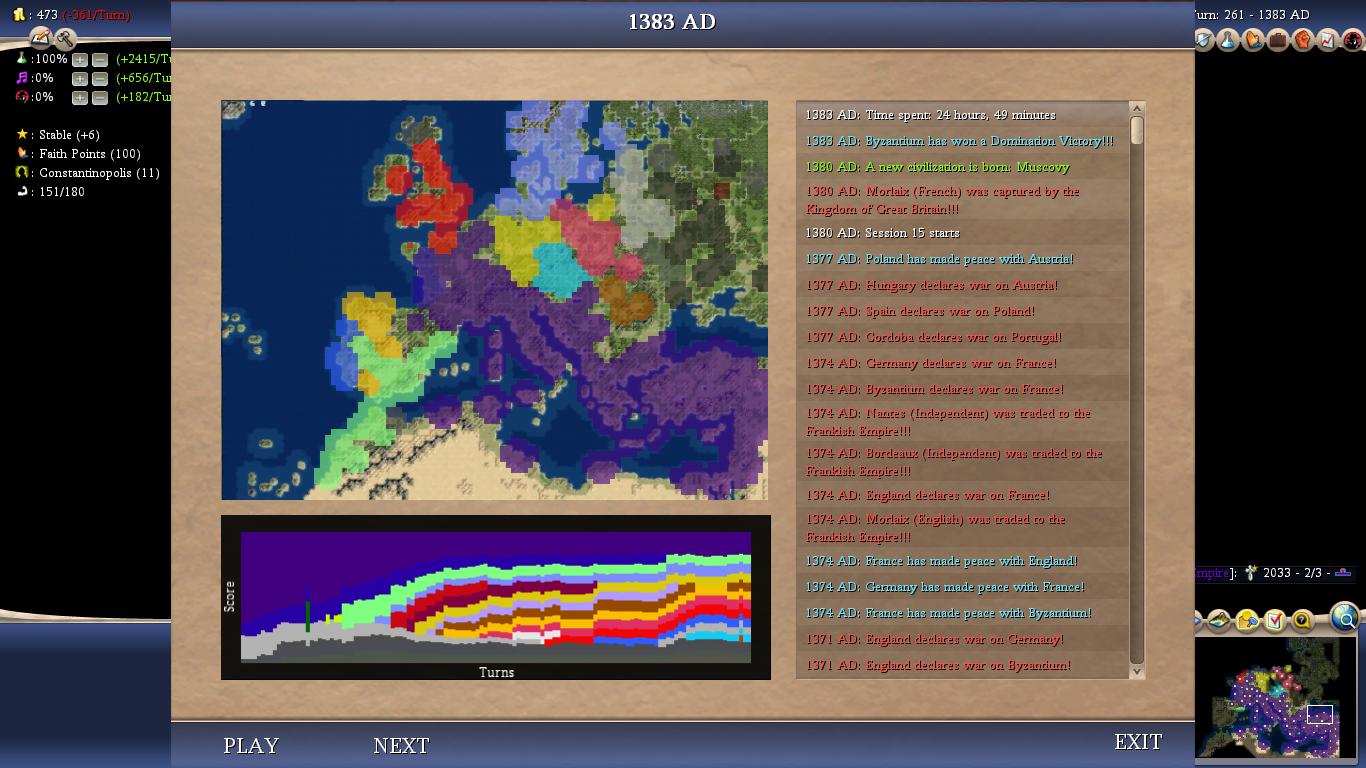This screenshot has height=768, width=1366.
Task: Click the partially hidden leftmost icon by minimap
Action: [x=1198, y=621]
